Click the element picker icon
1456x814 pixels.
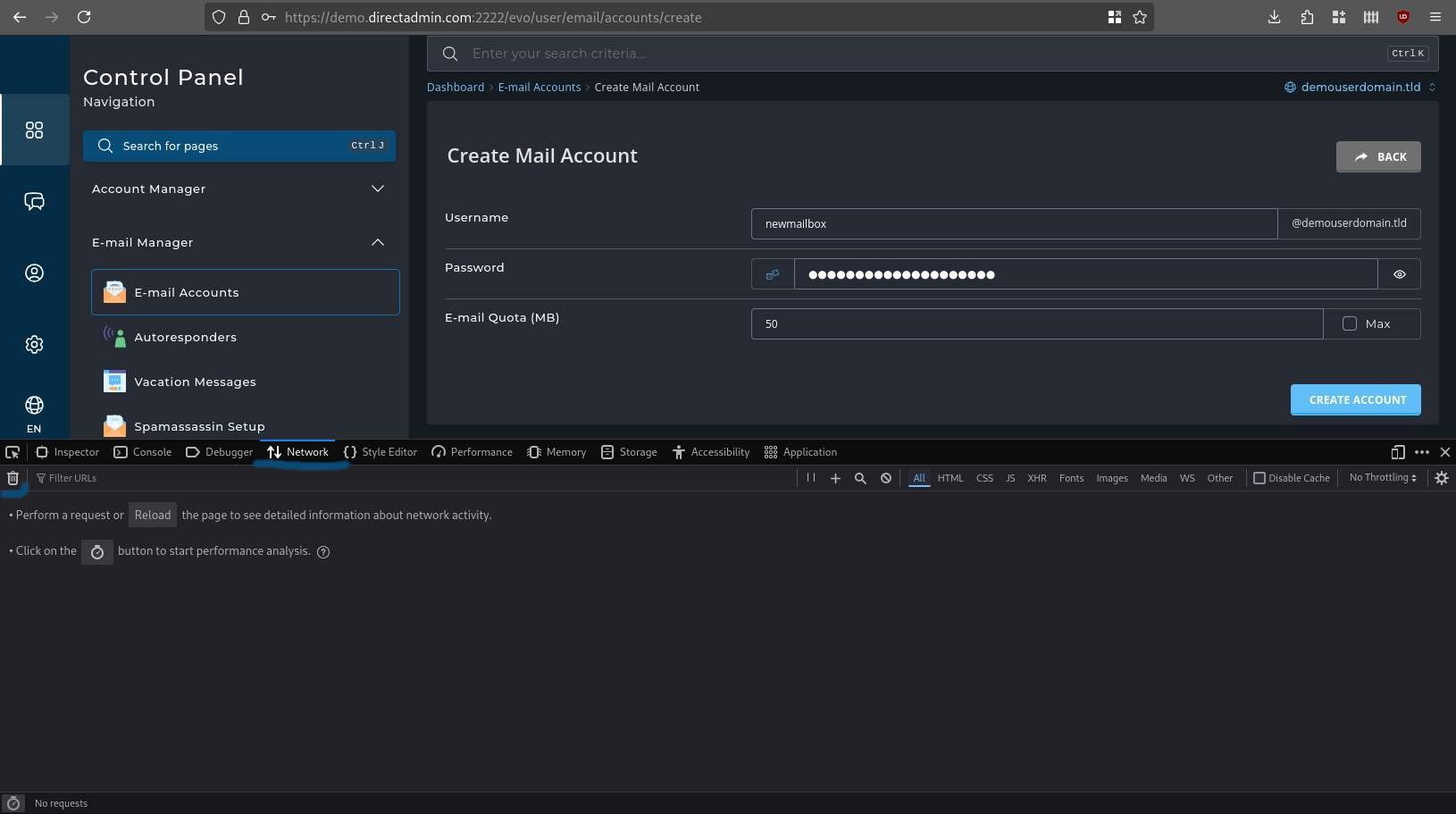[13, 452]
